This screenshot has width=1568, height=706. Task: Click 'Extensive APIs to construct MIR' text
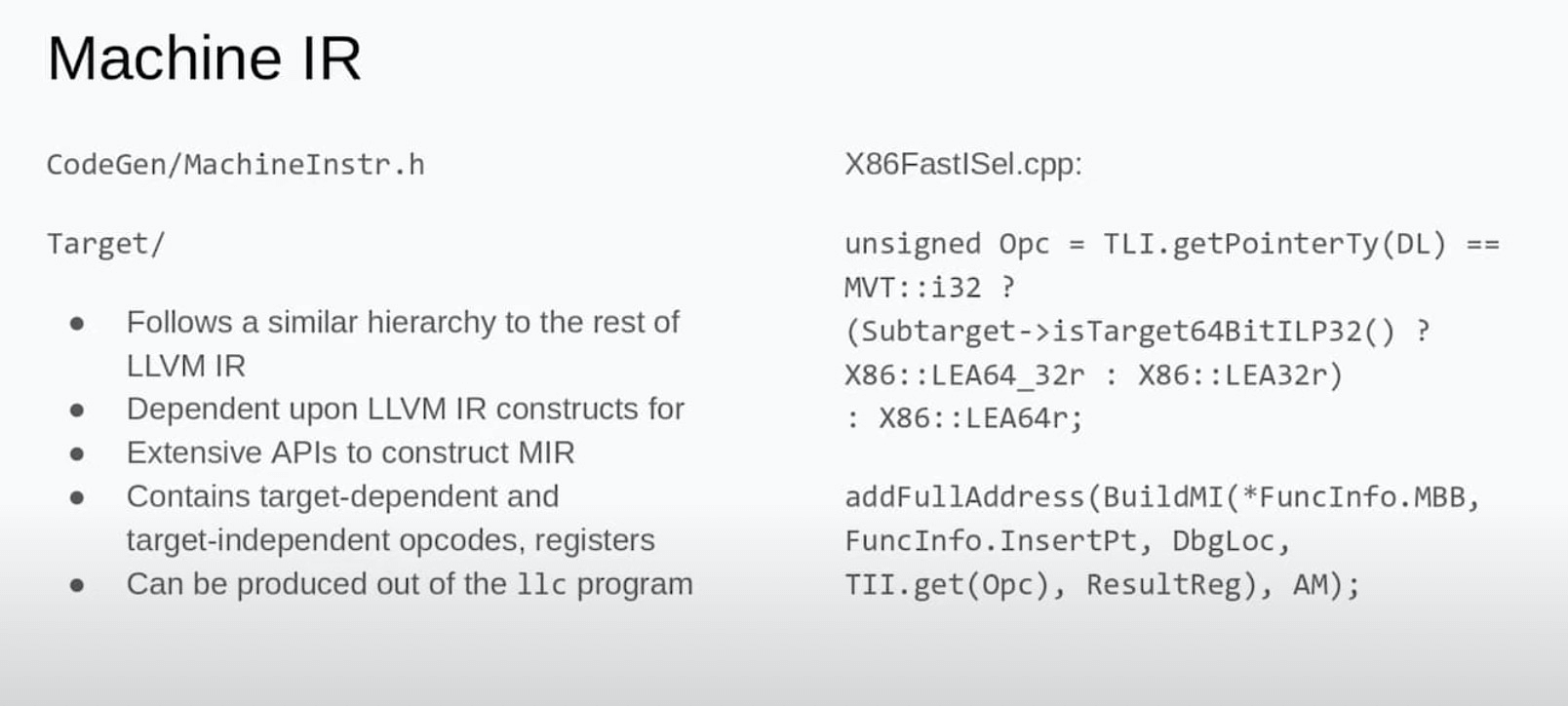[350, 453]
